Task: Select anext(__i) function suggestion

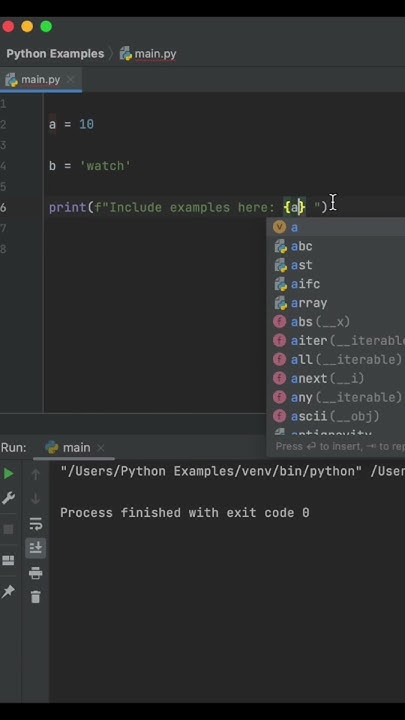Action: click(x=336, y=378)
